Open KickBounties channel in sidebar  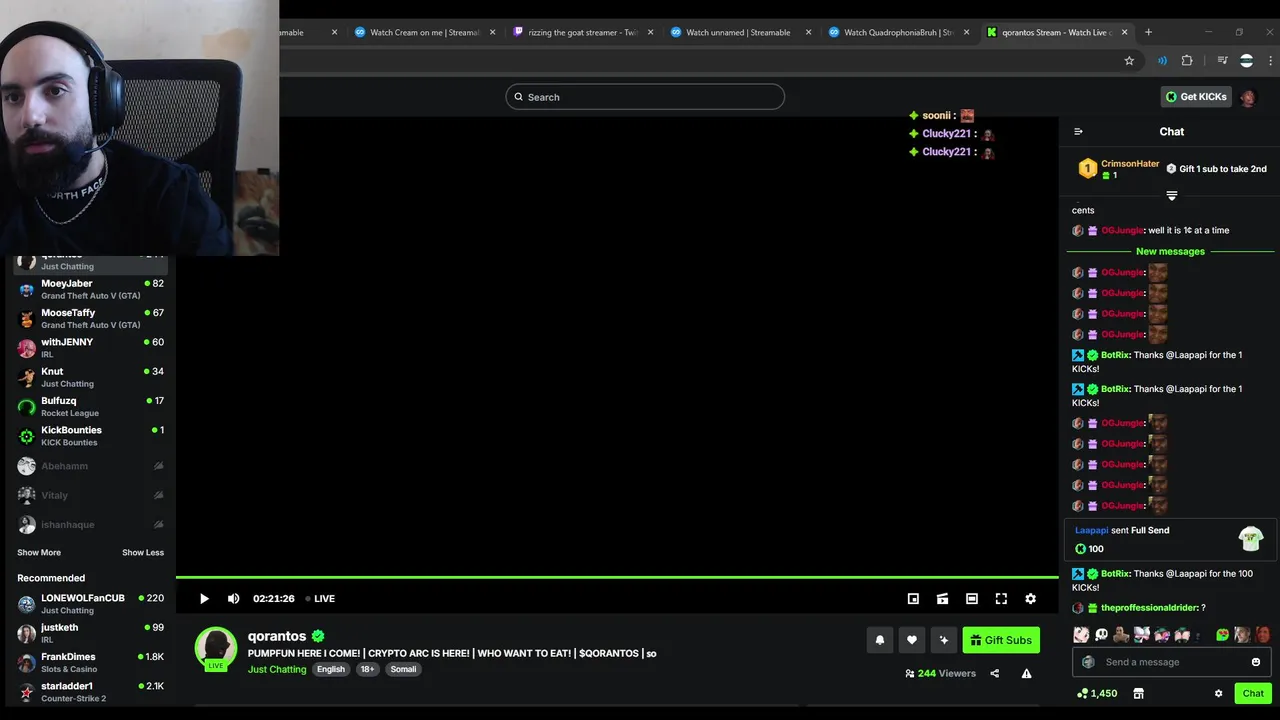90,436
